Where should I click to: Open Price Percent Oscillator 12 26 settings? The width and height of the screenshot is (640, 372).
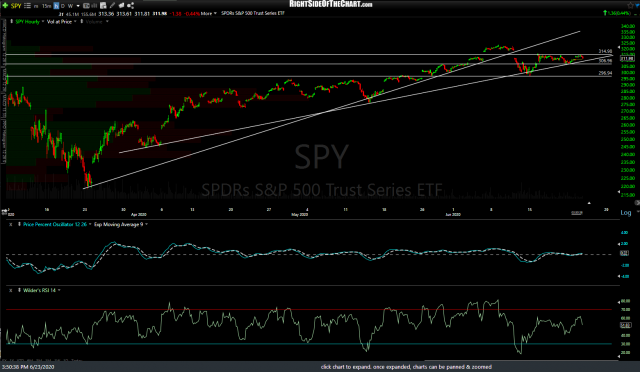[90, 224]
